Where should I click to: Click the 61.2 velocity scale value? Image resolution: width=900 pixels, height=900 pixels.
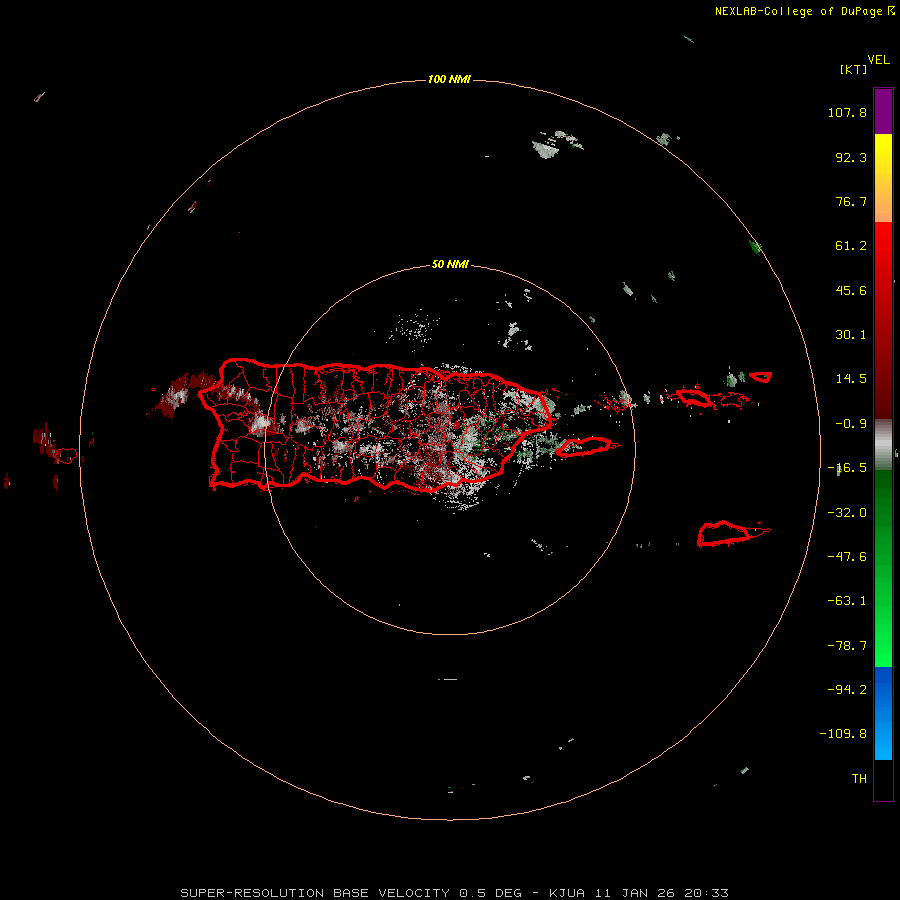click(x=851, y=246)
